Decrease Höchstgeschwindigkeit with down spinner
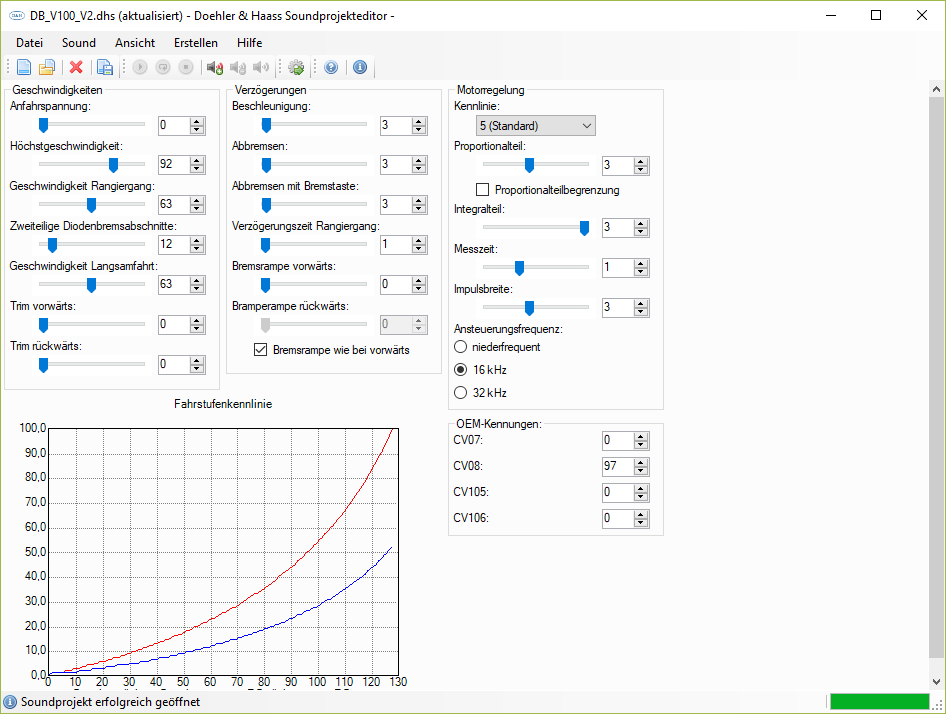This screenshot has height=714, width=946. [197, 169]
